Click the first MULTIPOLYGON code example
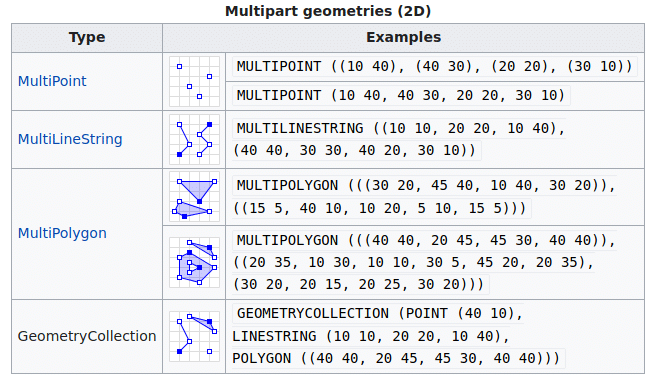Image resolution: width=656 pixels, height=381 pixels. 425,197
